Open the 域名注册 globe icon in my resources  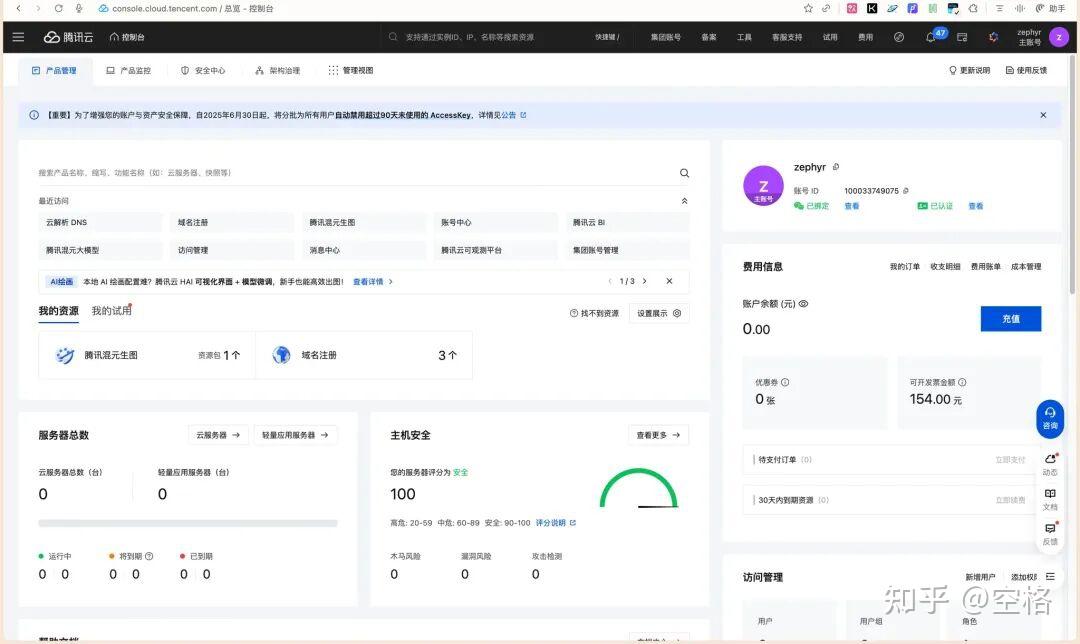pyautogui.click(x=282, y=355)
